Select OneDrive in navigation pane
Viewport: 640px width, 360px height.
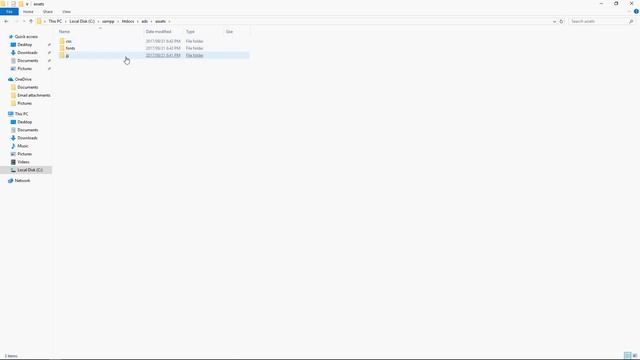click(x=23, y=79)
